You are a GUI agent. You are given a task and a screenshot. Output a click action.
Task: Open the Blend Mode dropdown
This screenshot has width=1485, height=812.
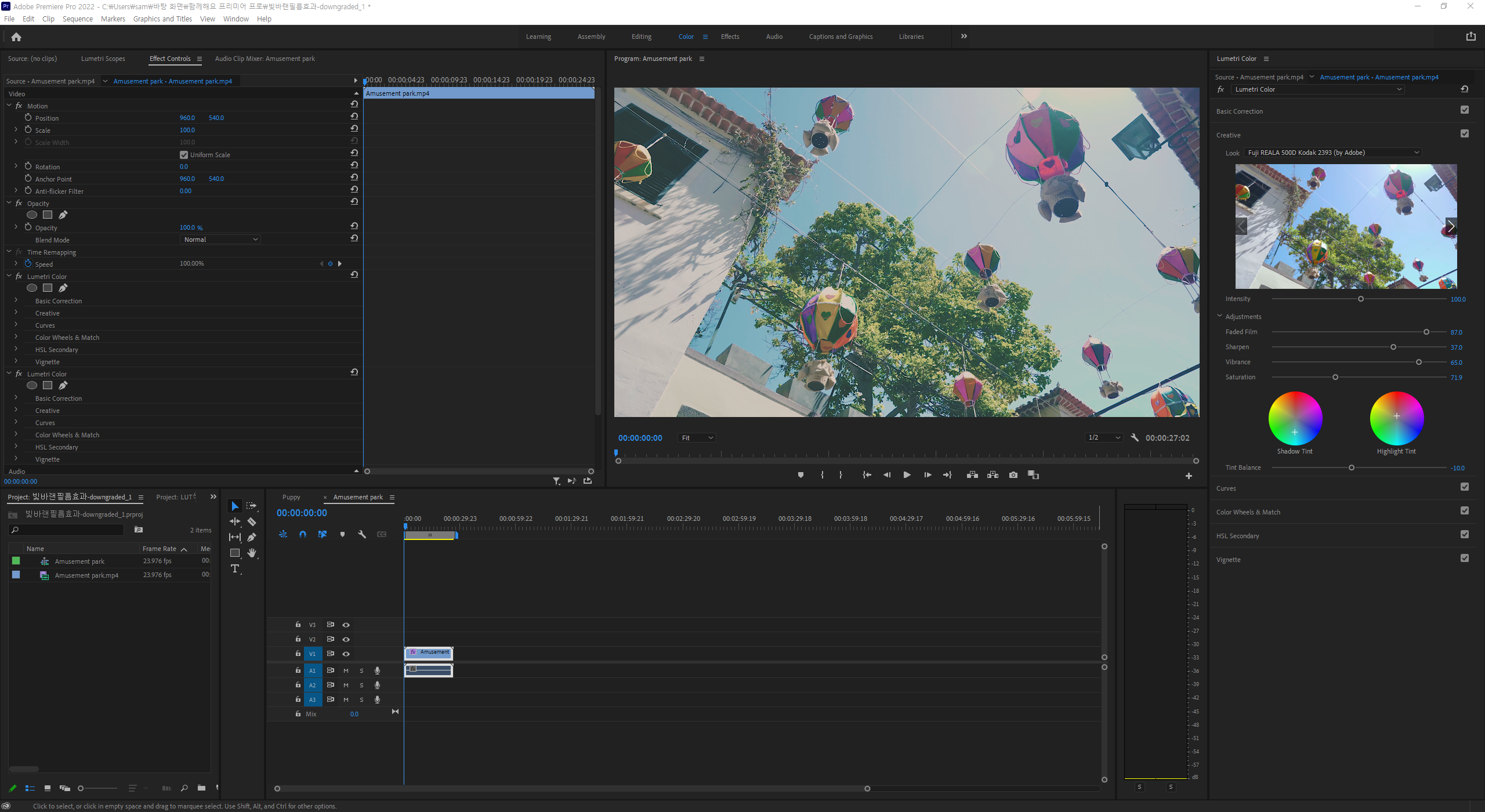(220, 240)
